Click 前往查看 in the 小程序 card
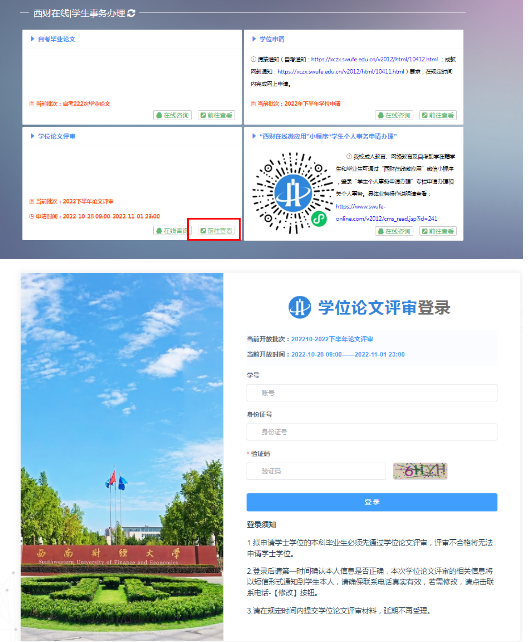 click(x=438, y=231)
